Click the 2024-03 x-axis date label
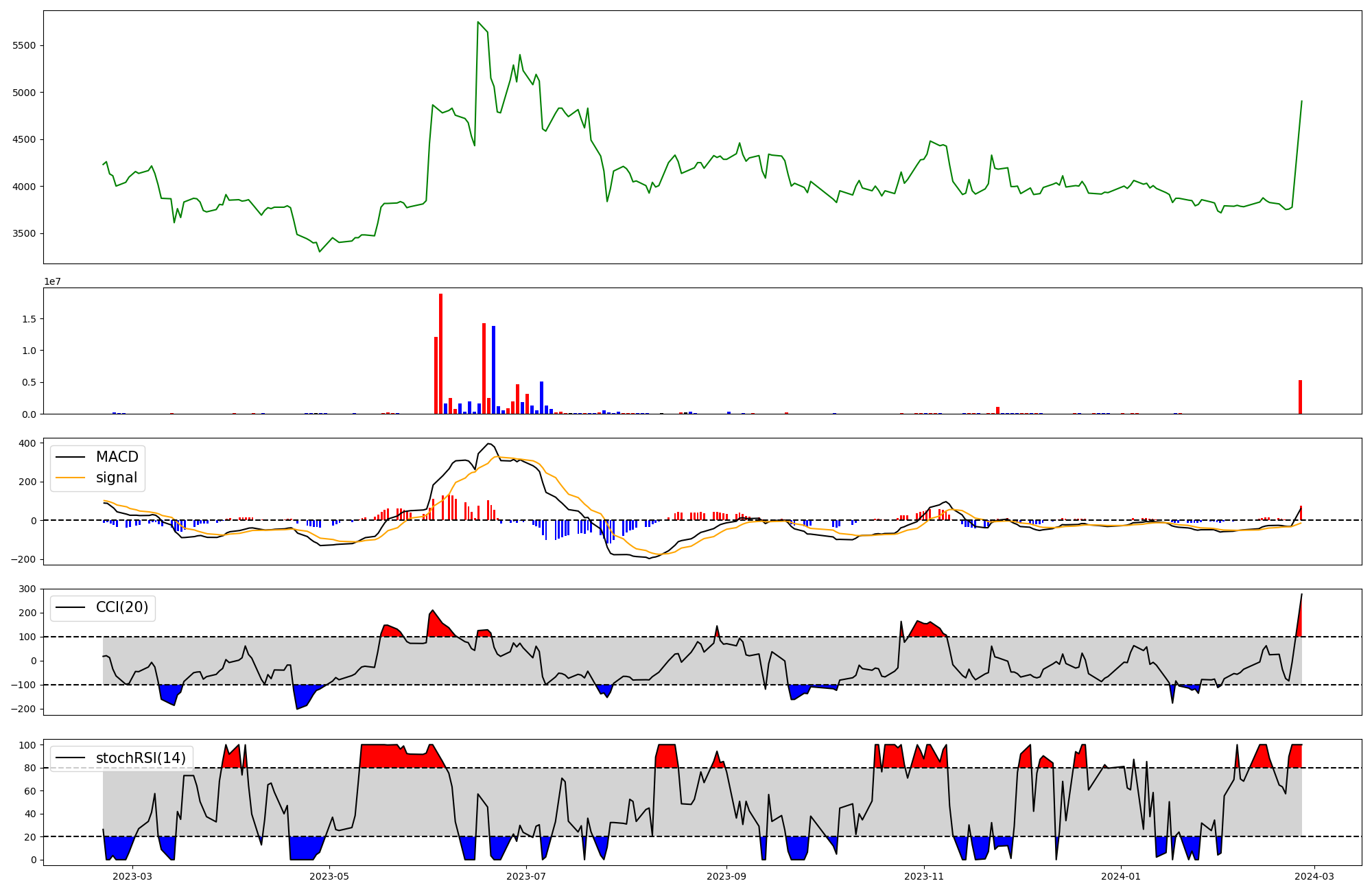The image size is (1372, 892). pos(1314,876)
